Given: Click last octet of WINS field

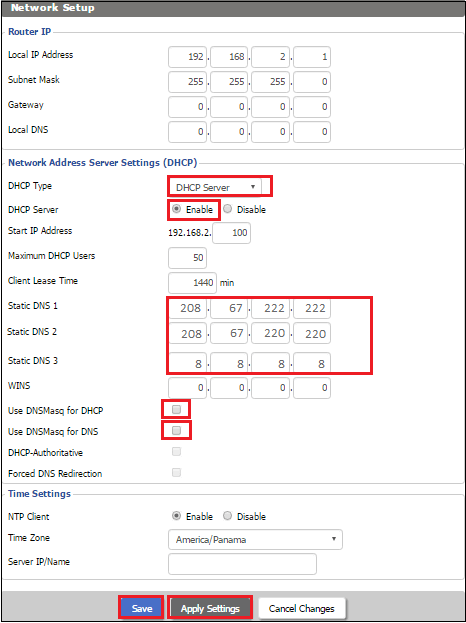Looking at the screenshot, I should click(x=312, y=388).
